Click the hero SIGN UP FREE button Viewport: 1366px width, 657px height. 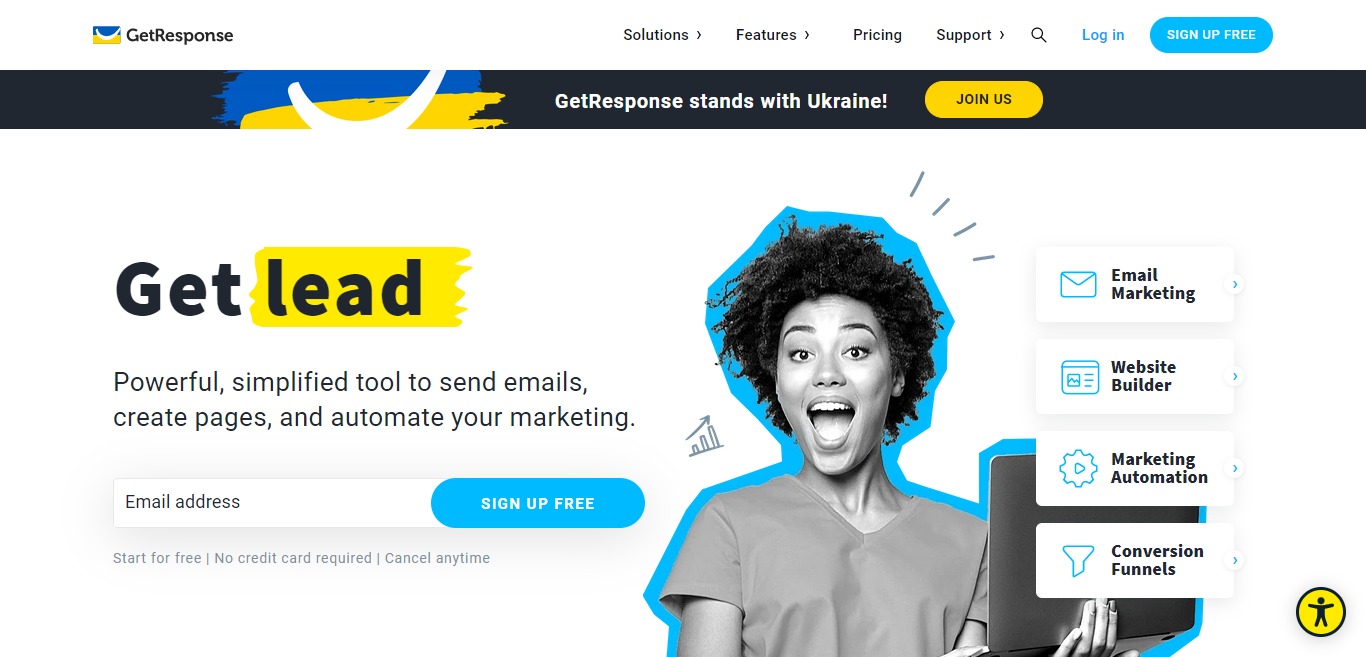coord(538,503)
